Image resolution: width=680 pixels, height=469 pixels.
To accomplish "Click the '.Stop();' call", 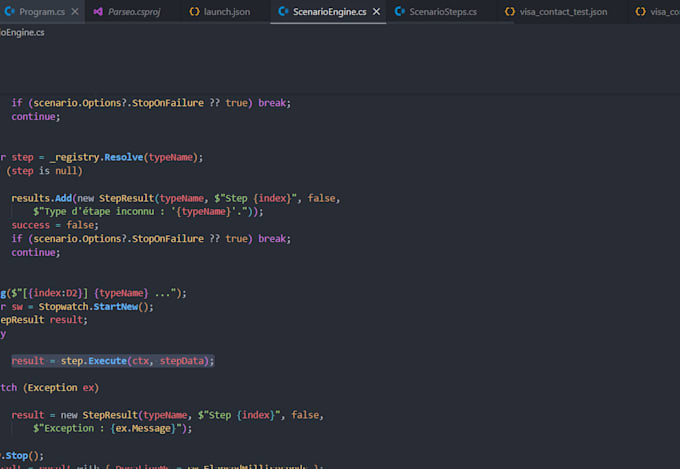I will coord(22,456).
